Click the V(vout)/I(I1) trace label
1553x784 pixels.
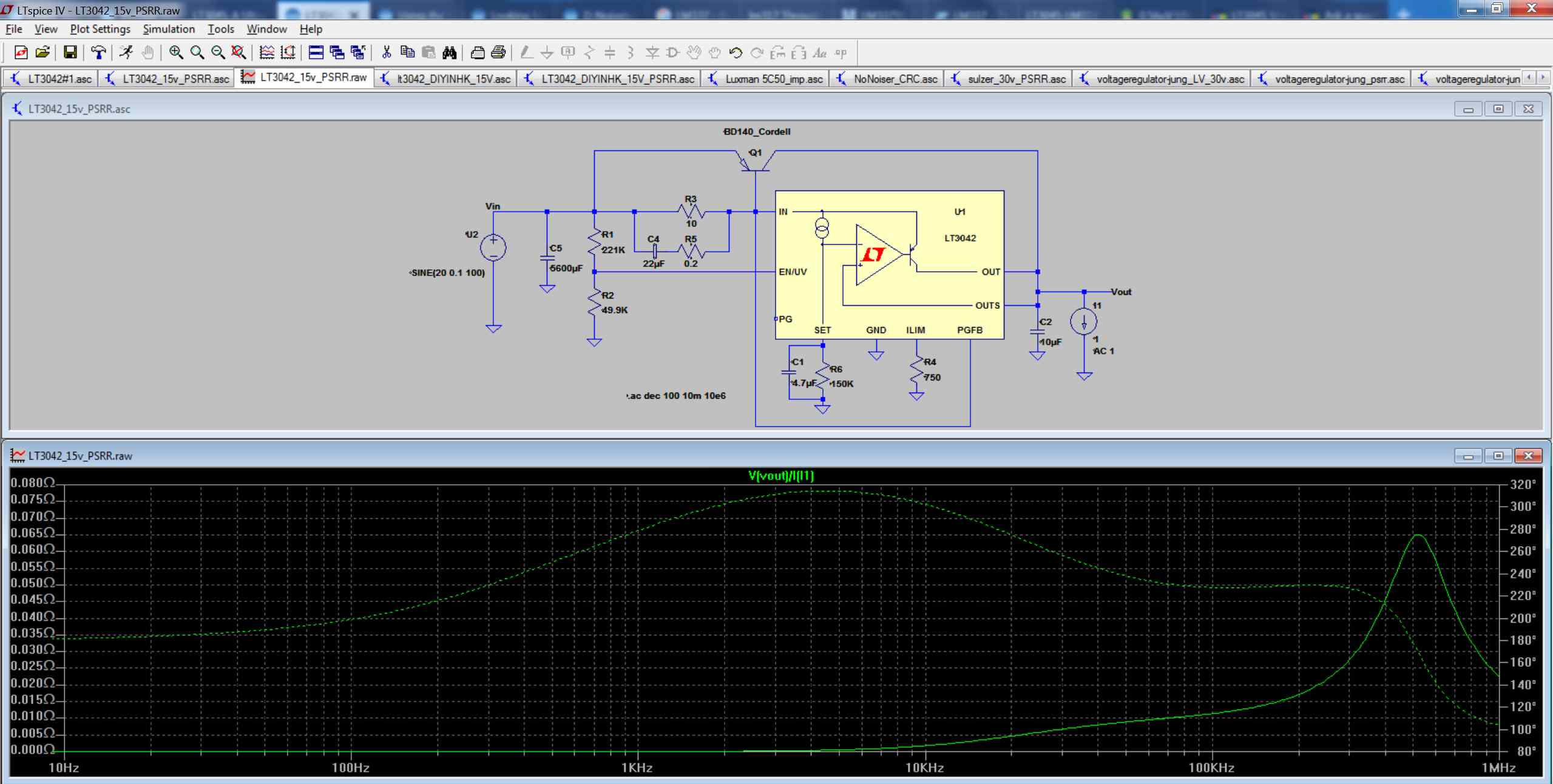click(x=781, y=476)
